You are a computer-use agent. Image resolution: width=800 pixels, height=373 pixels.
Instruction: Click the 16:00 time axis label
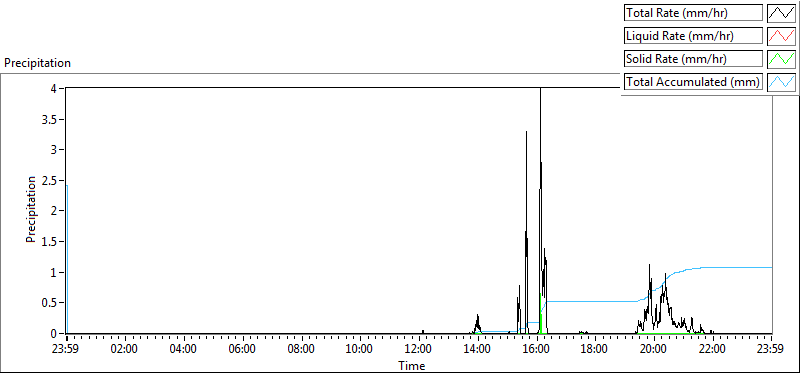[x=537, y=350]
